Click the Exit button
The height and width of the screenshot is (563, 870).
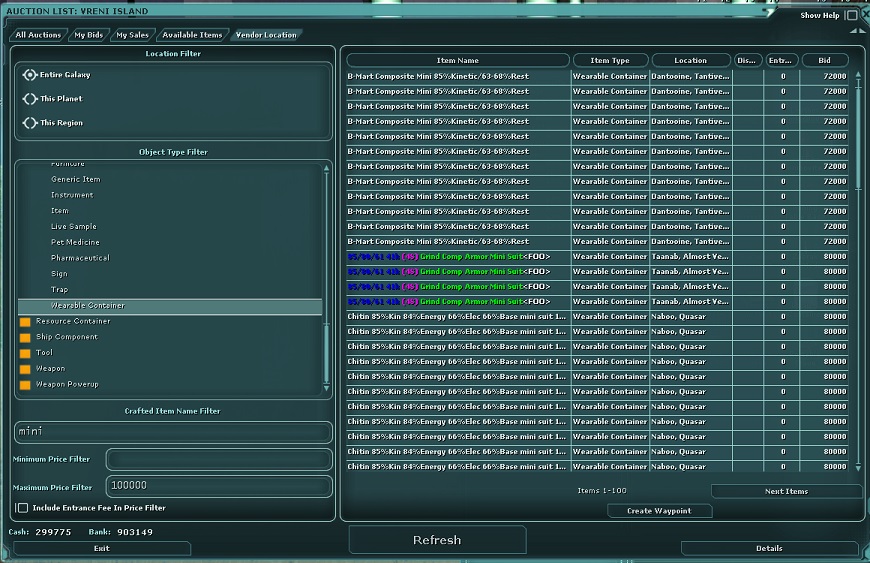point(102,549)
